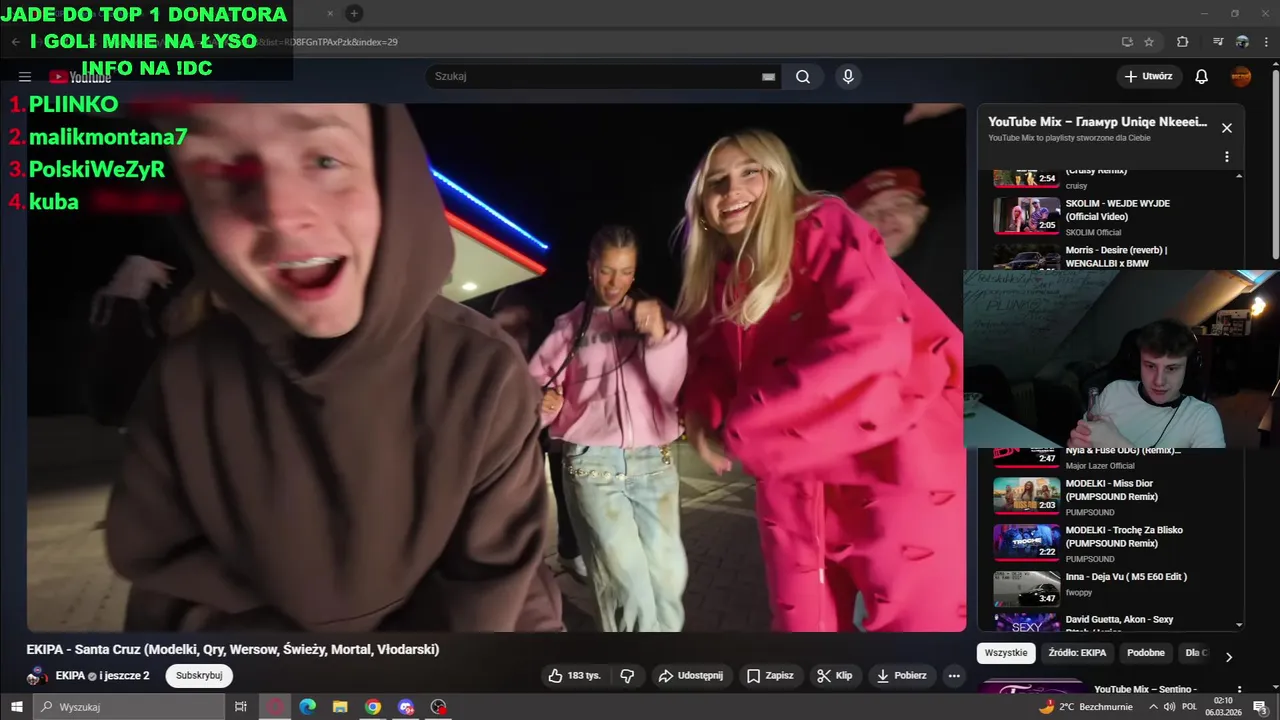Share the video using Udostępnij
This screenshot has width=1280, height=720.
[x=690, y=676]
